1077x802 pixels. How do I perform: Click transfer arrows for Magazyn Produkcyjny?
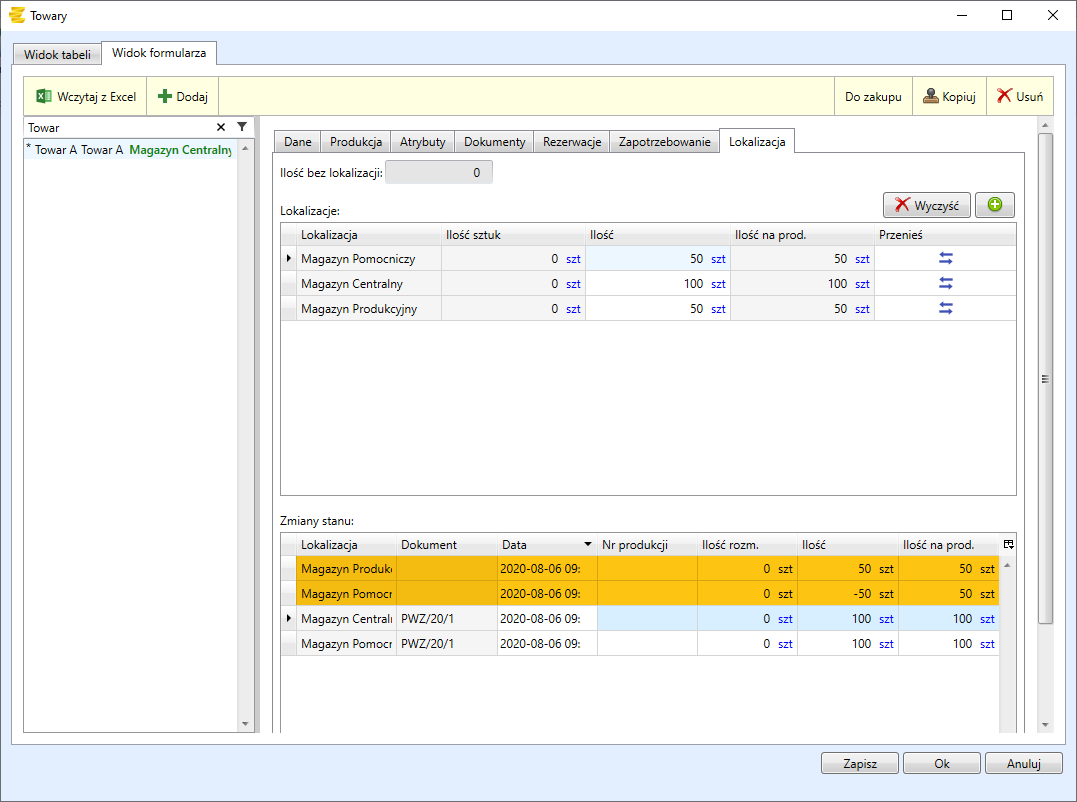tap(945, 308)
